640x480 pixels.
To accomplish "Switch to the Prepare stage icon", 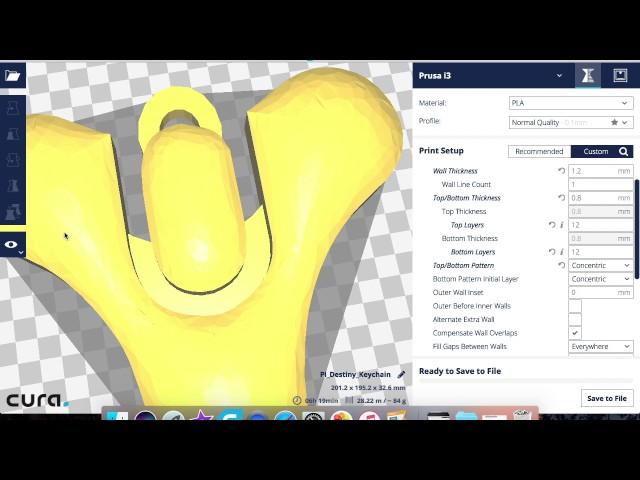I will pos(588,76).
